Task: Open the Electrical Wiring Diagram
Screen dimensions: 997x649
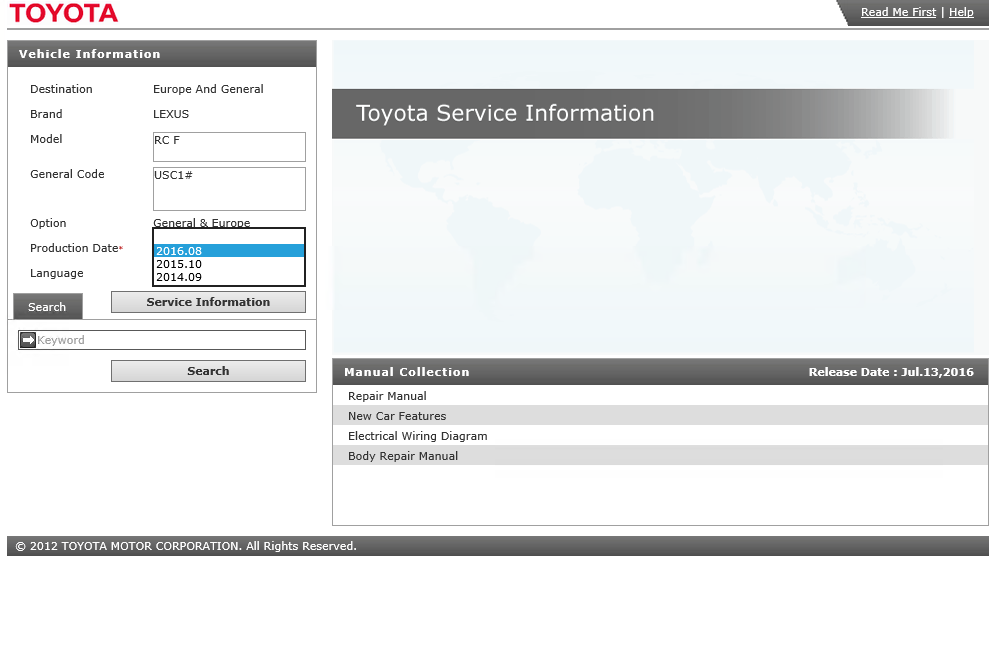Action: [417, 436]
